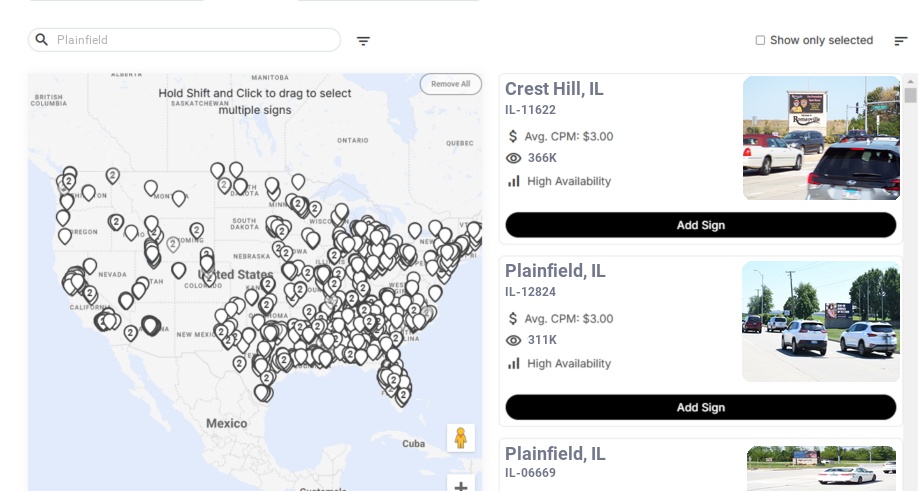Click the Crest Hill availability bars icon

[x=514, y=181]
